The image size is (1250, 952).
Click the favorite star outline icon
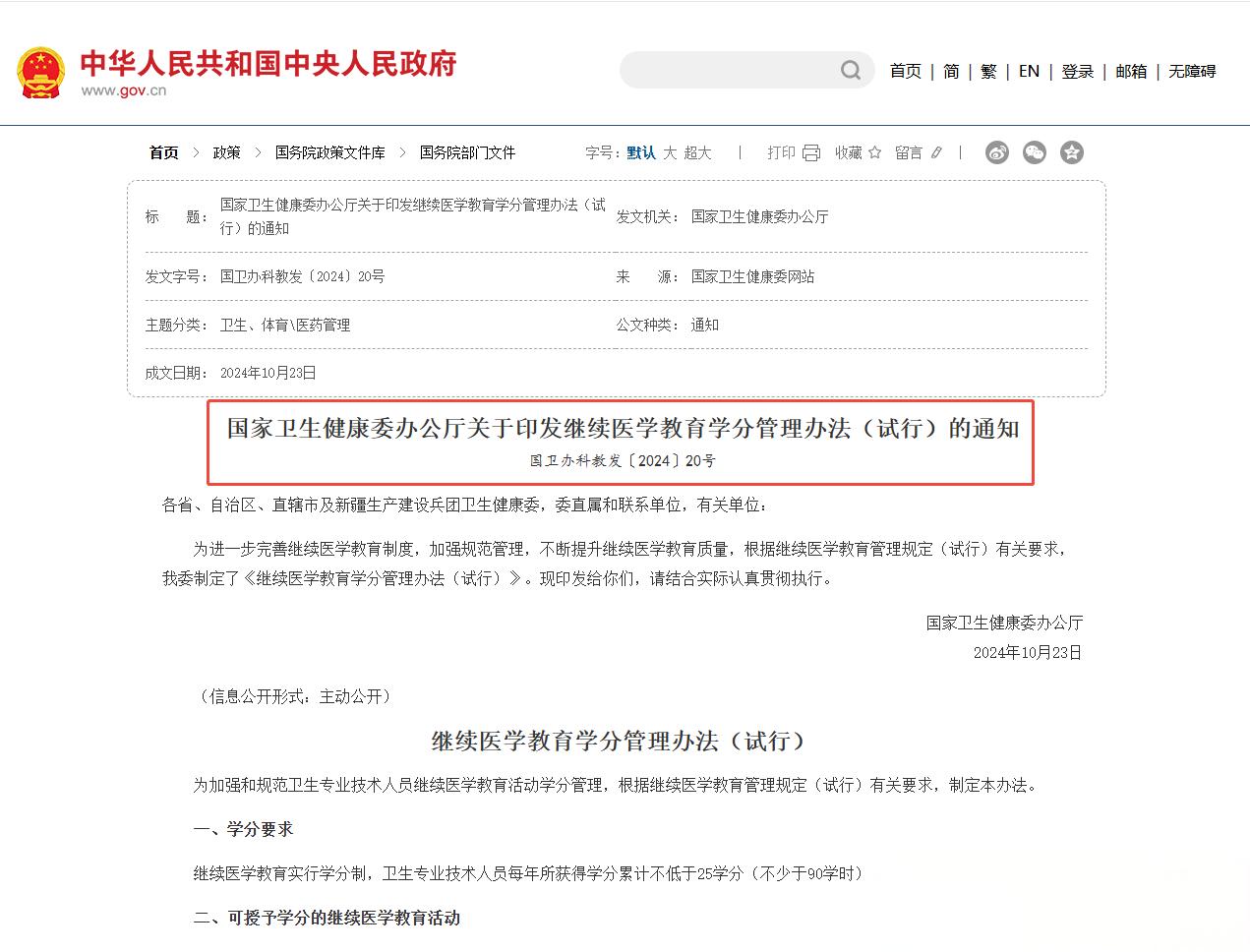(x=874, y=152)
